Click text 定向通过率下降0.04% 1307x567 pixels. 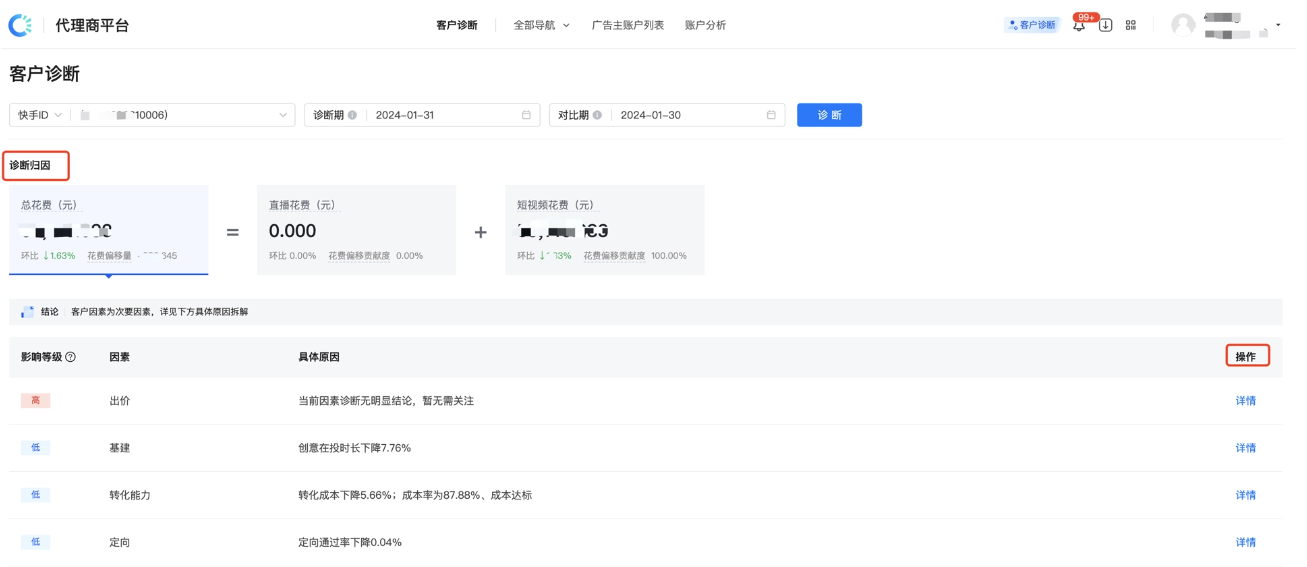point(350,542)
